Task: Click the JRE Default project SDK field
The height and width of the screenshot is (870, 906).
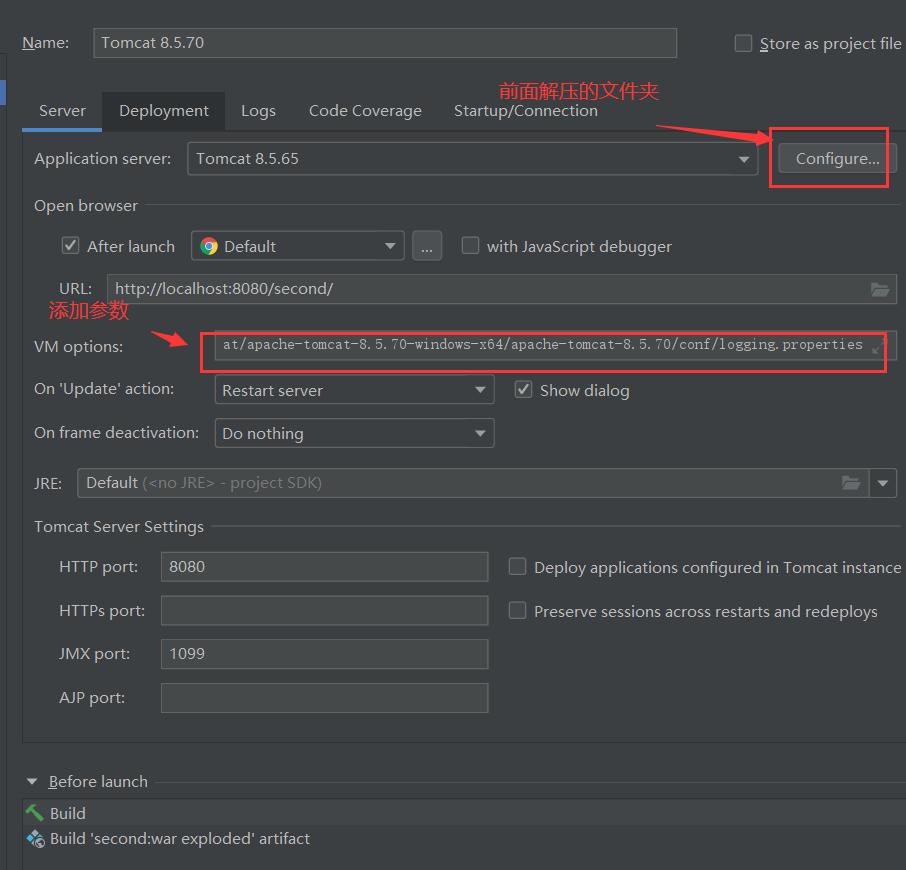Action: click(473, 483)
